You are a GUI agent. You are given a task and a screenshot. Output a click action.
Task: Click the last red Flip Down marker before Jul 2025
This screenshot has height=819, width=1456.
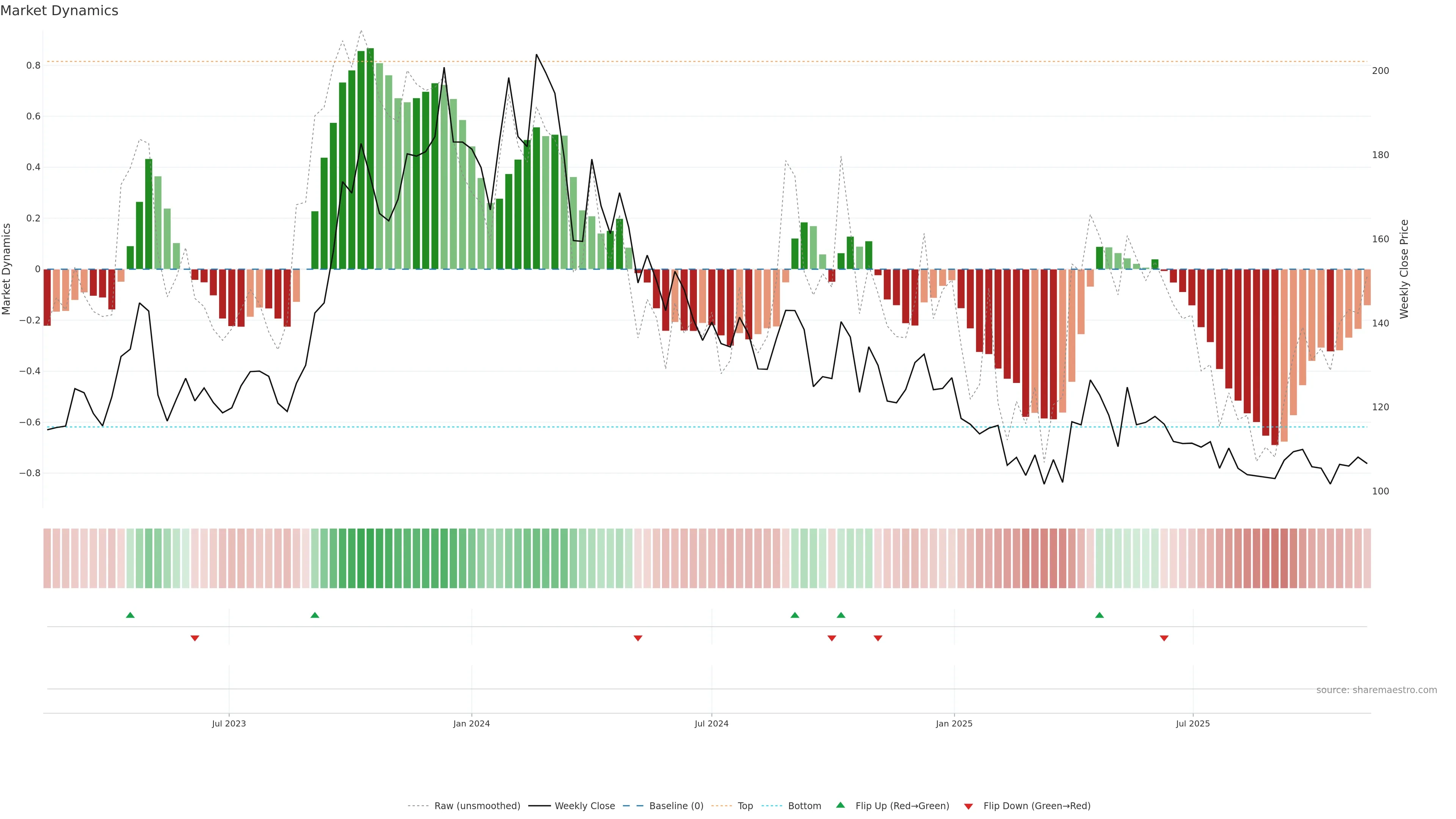(1164, 638)
